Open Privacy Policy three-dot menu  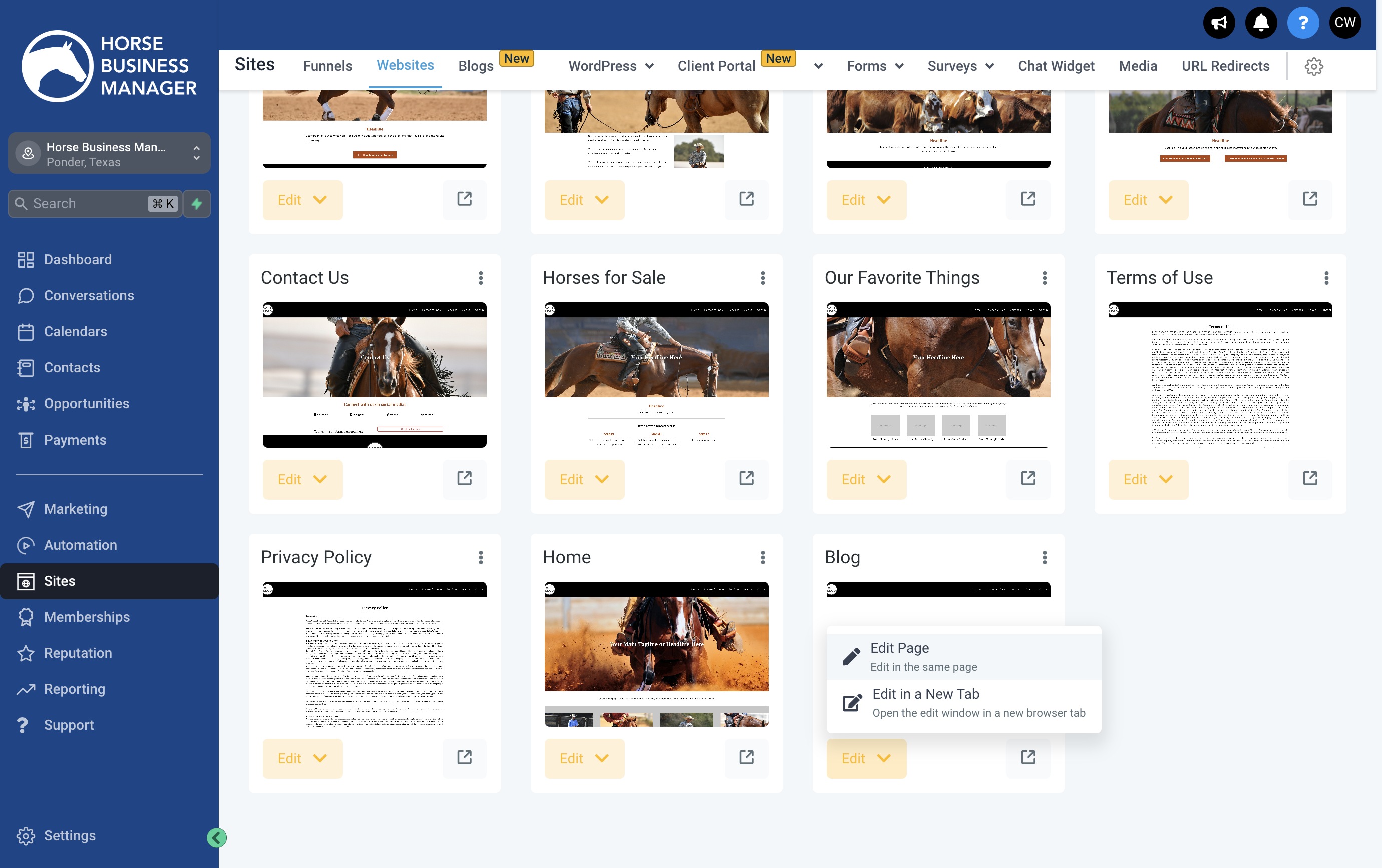coord(481,558)
